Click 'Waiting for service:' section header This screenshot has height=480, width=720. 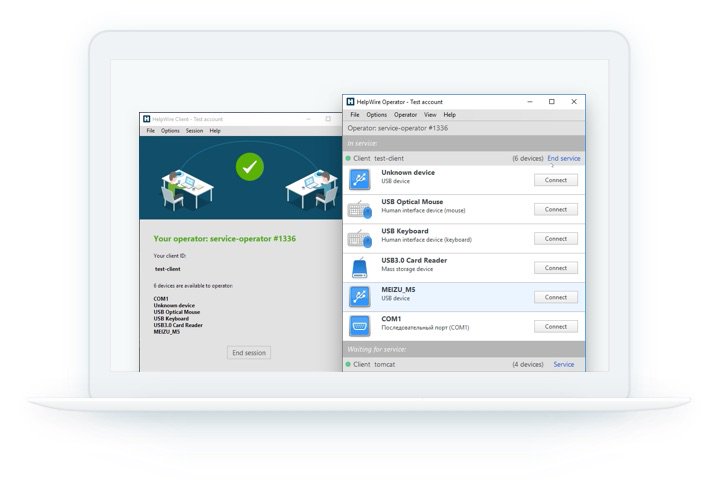[464, 350]
